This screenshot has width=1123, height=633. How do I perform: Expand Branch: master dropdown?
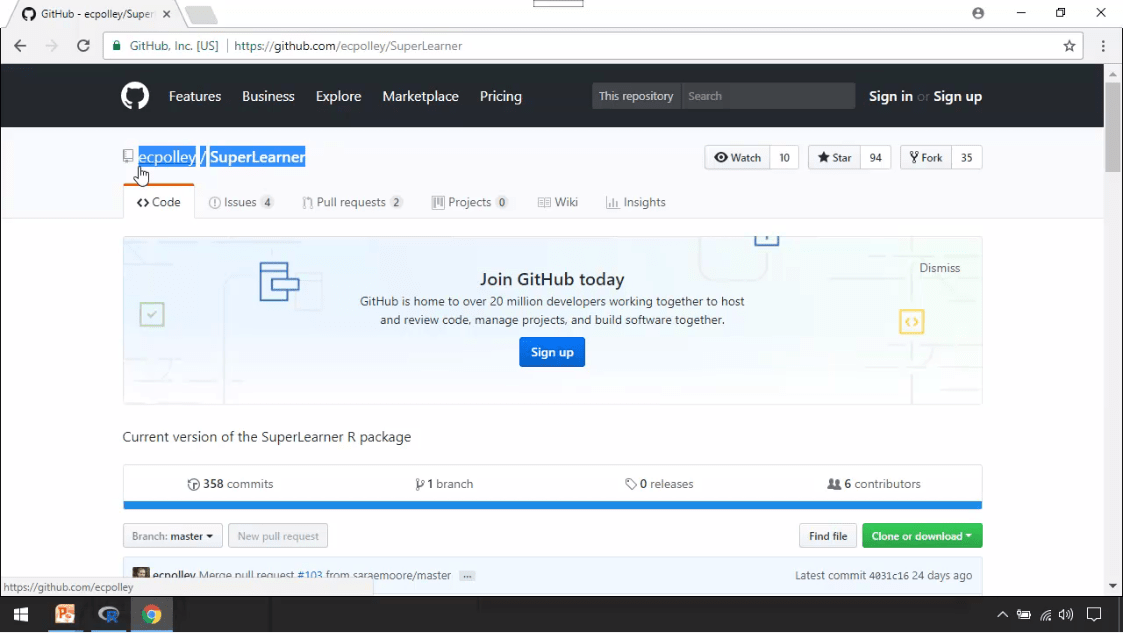(x=173, y=536)
